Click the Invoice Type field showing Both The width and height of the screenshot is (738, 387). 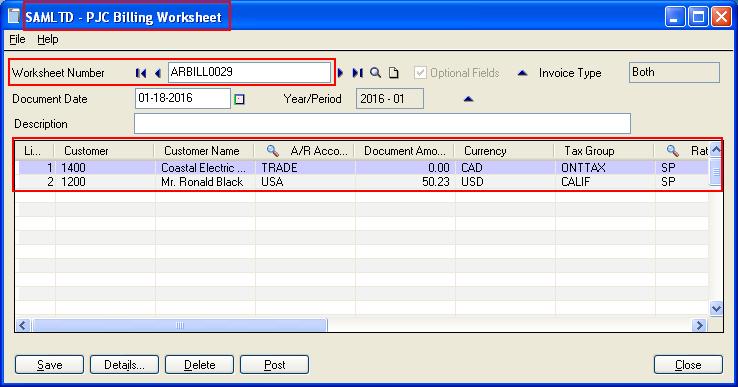(674, 73)
